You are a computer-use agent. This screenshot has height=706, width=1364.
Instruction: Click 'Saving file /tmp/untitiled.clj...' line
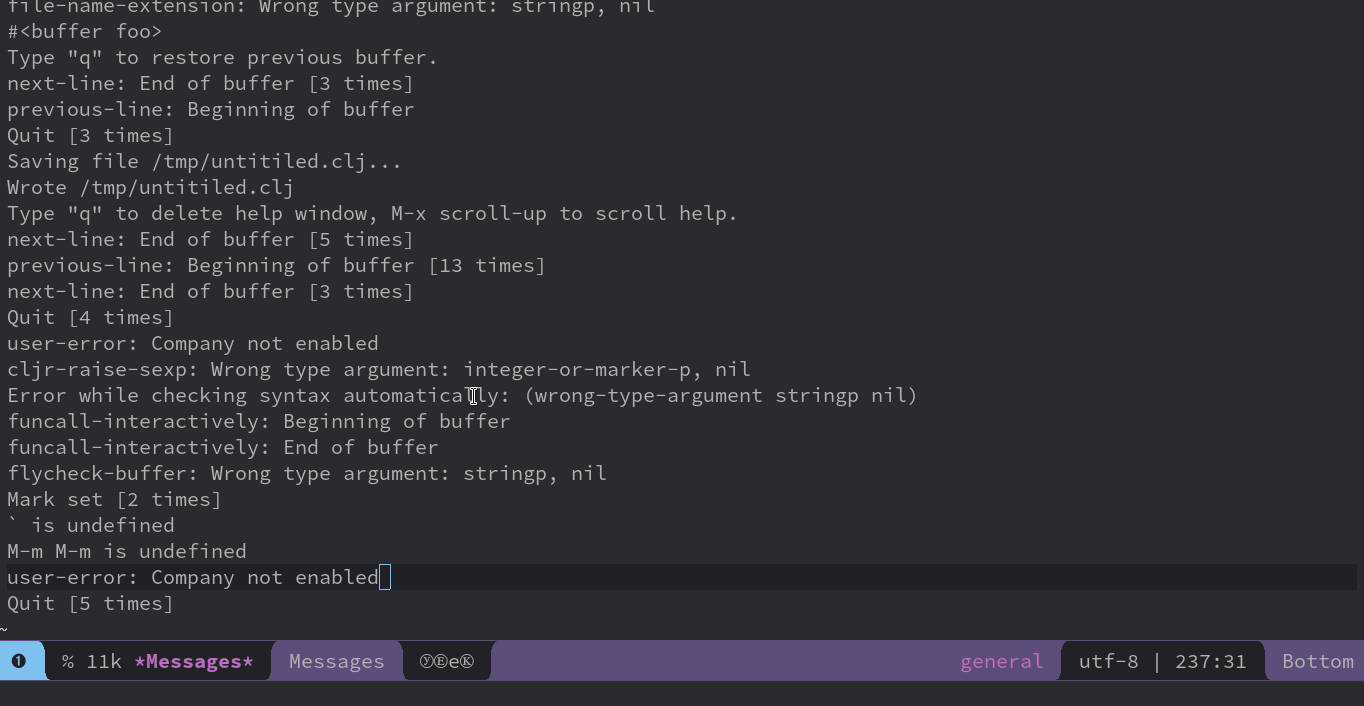204,161
